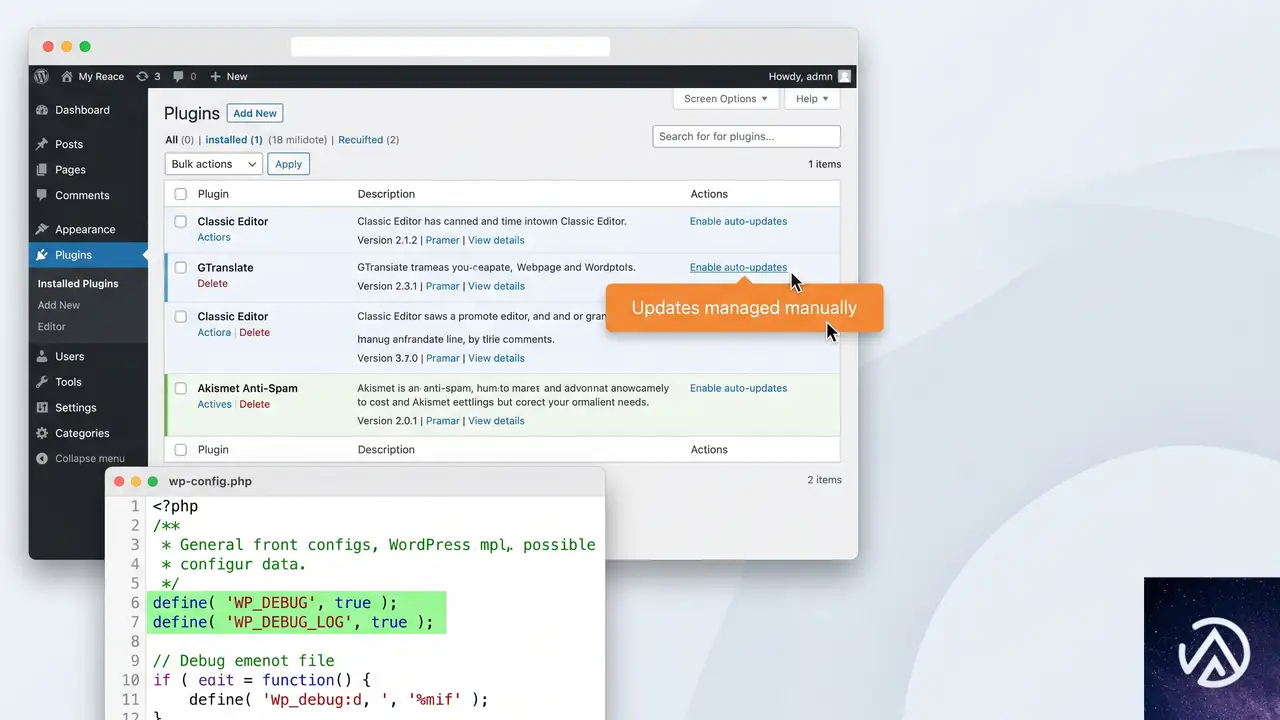This screenshot has width=1280, height=720.
Task: Click the Posts pin icon in sidebar
Action: (42, 144)
